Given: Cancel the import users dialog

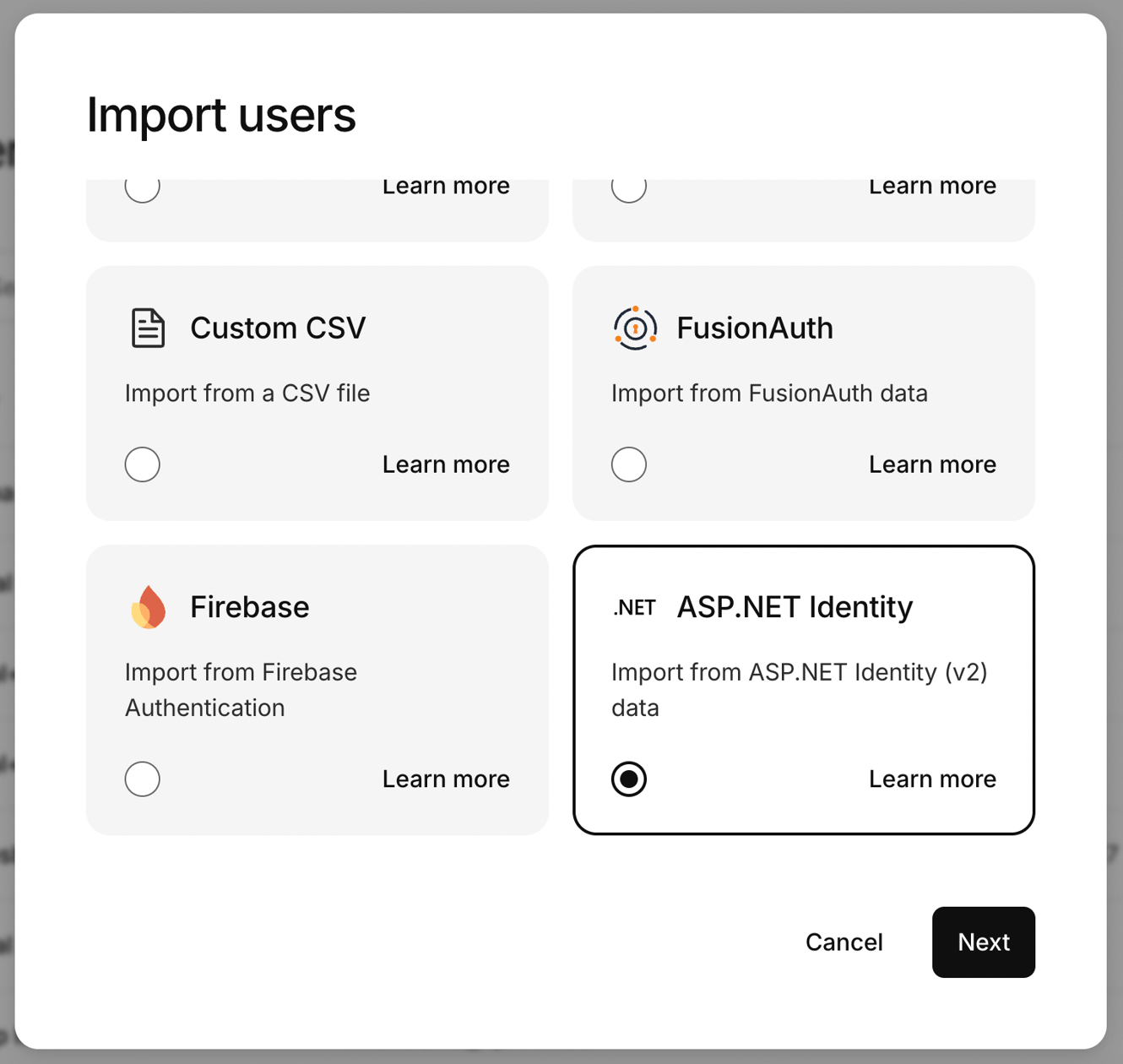Looking at the screenshot, I should [x=844, y=942].
